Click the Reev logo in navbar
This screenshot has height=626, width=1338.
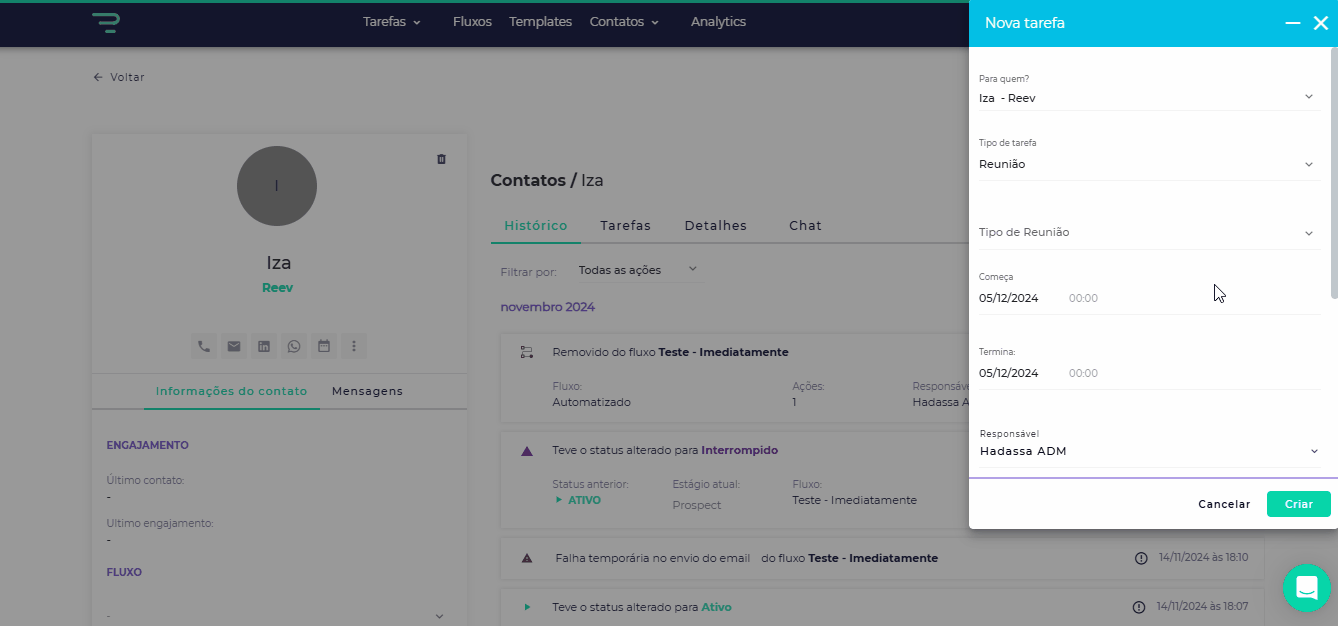105,22
